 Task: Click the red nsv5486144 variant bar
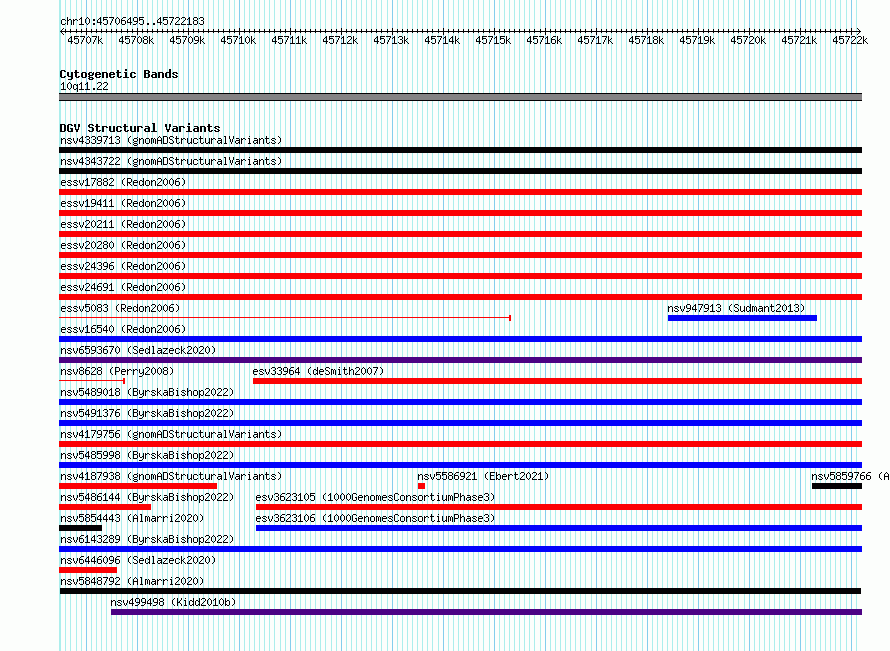point(105,507)
